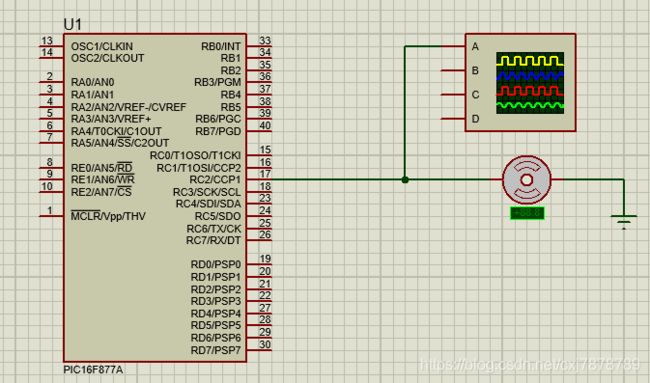
Task: Click the RC0/T1OSO/T1CKI pin label
Action: point(195,155)
